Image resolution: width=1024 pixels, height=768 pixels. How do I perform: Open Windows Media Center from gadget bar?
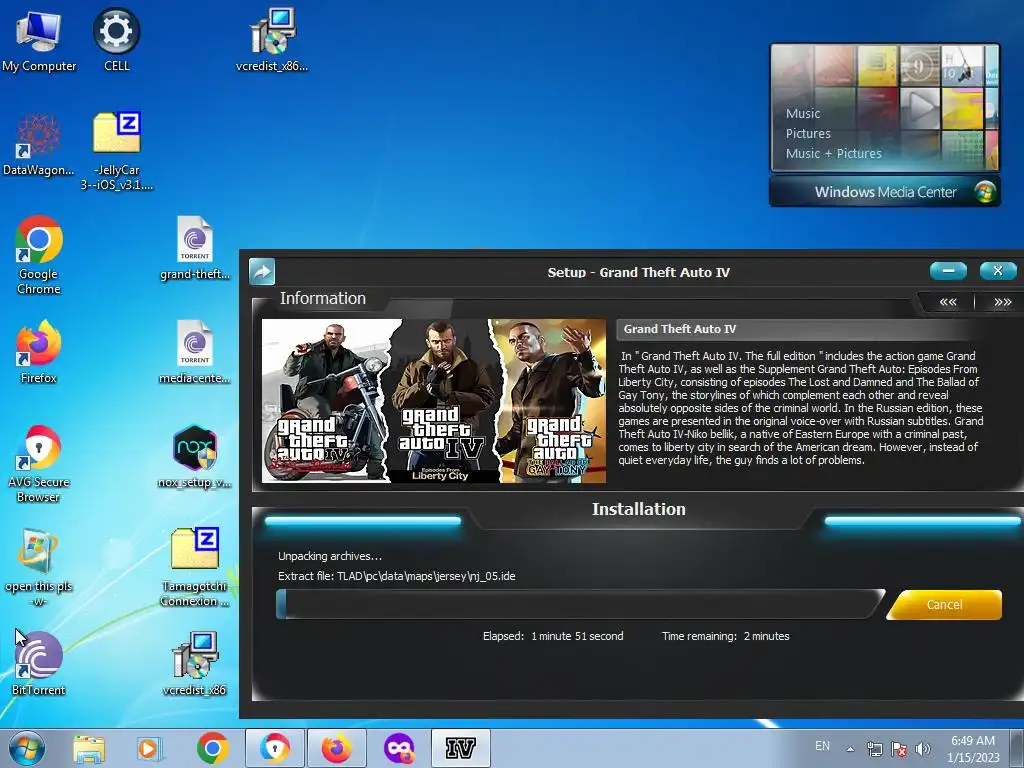click(x=885, y=192)
